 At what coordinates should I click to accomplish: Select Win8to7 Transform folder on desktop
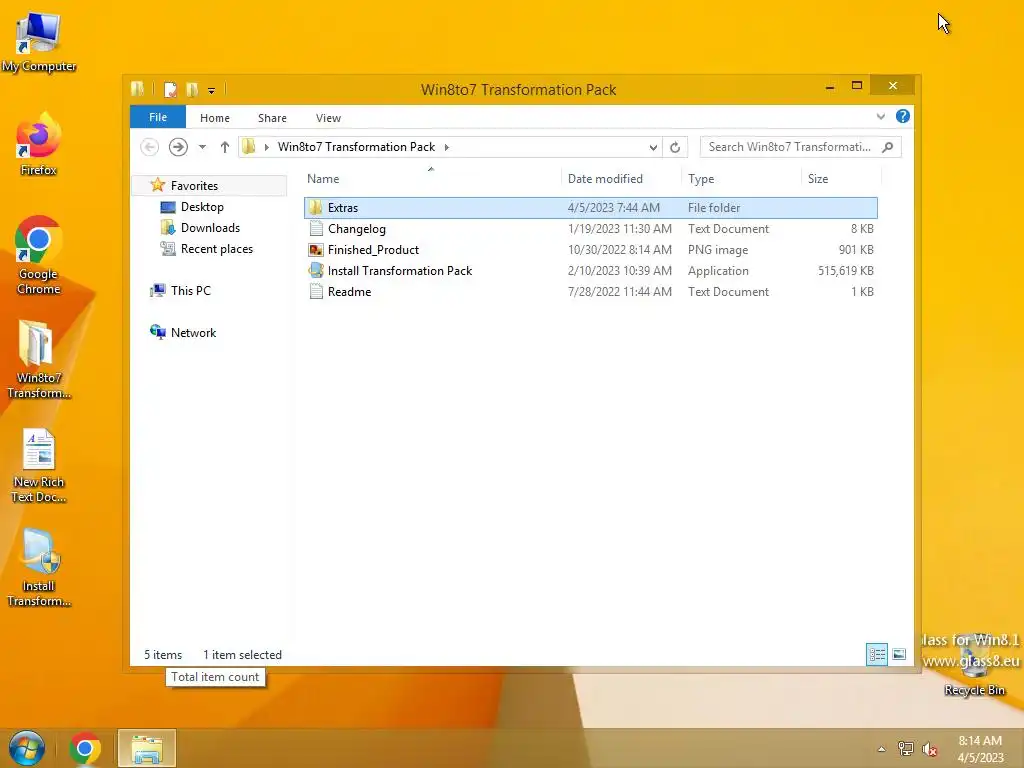coord(39,359)
